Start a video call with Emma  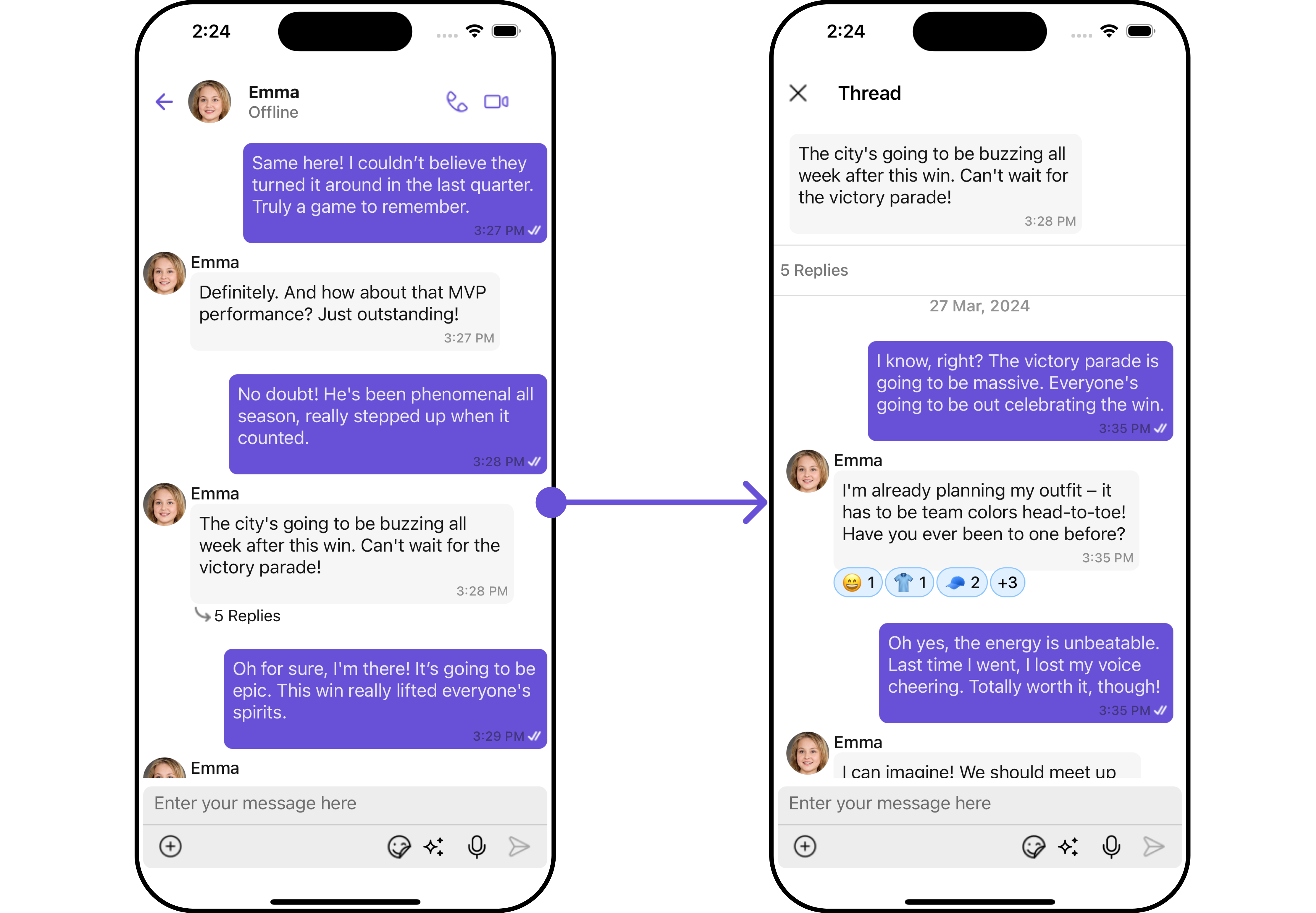pos(496,102)
